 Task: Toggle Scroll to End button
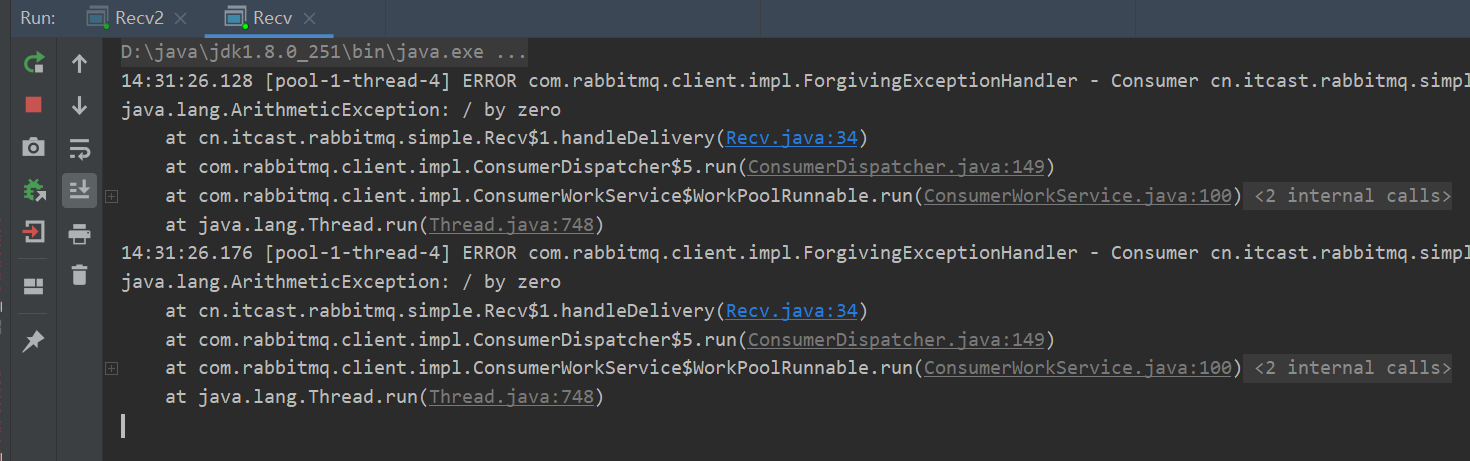79,190
